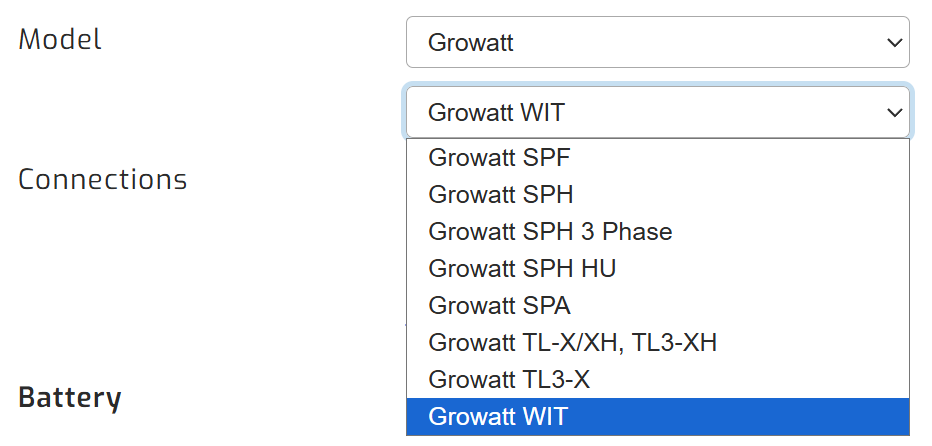
Task: Click the letter M of the Model label
Action: (x=30, y=40)
